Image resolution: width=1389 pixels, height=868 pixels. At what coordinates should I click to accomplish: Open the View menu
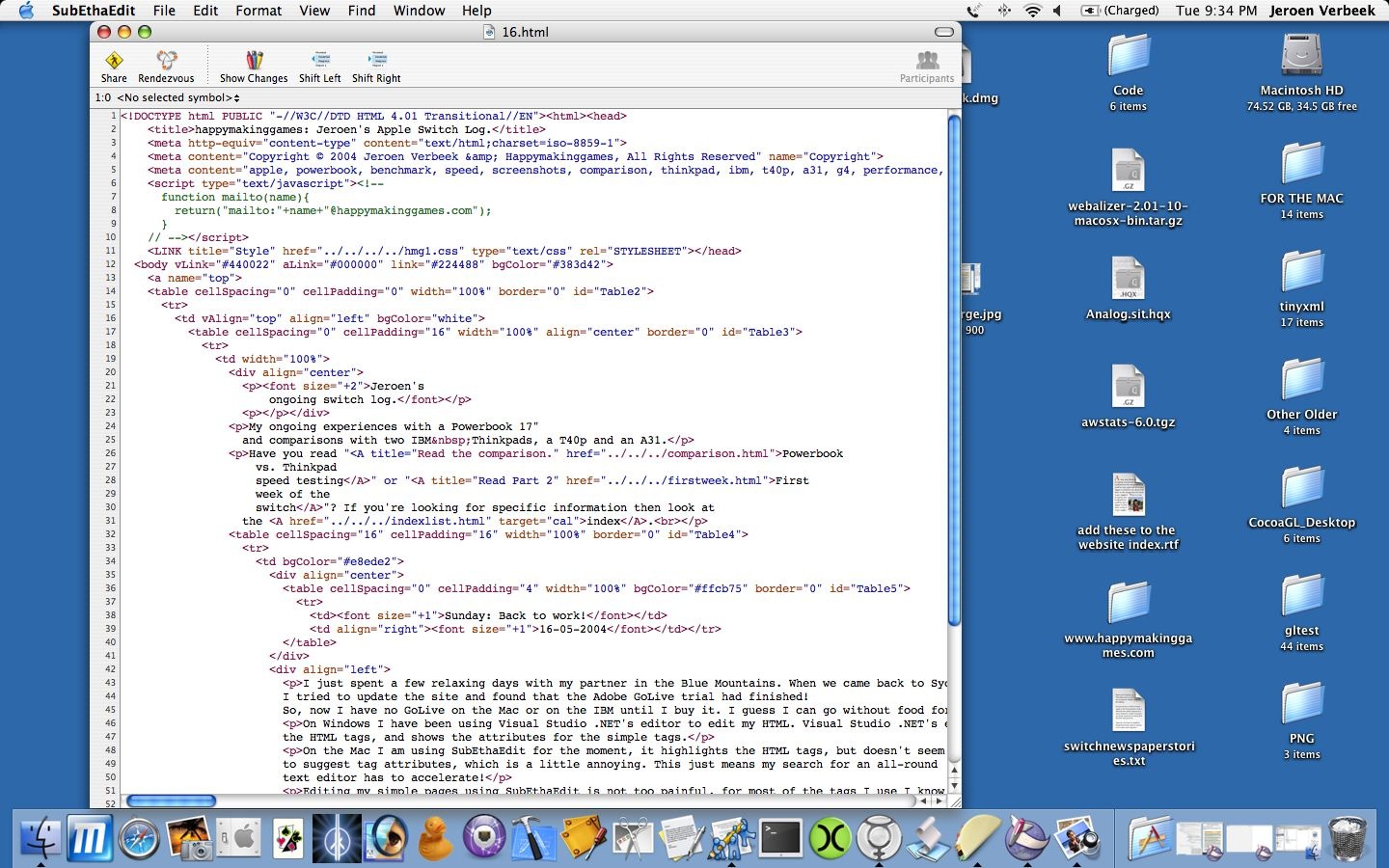pos(314,11)
